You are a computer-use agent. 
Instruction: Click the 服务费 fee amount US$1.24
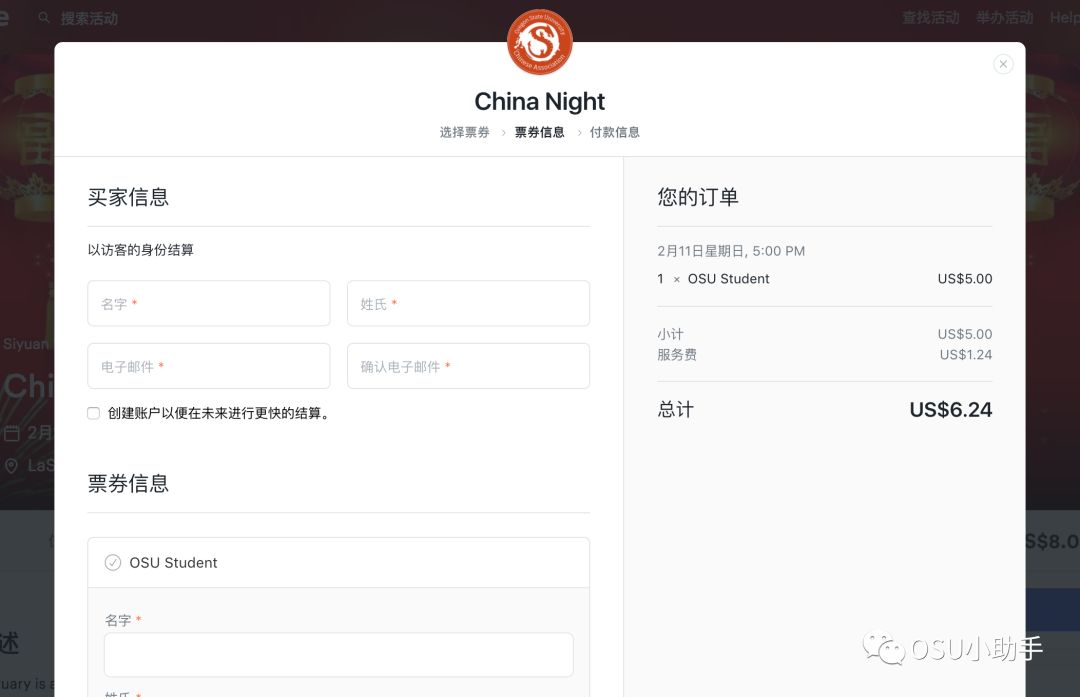[x=966, y=355]
